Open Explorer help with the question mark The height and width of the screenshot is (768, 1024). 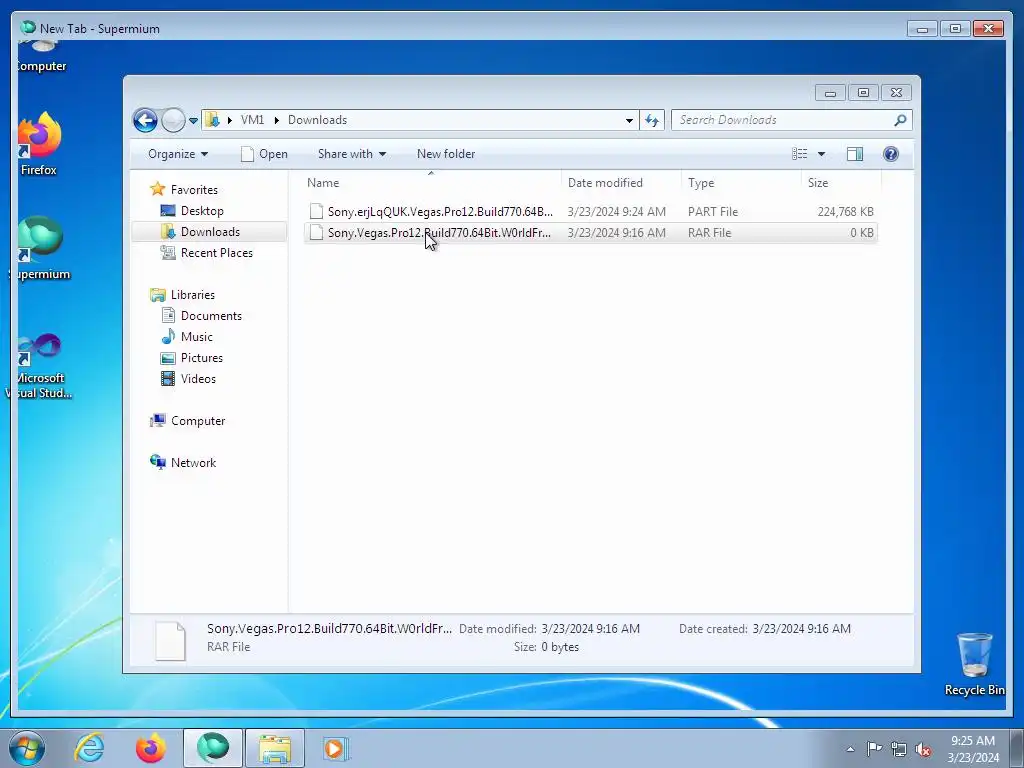click(x=891, y=153)
